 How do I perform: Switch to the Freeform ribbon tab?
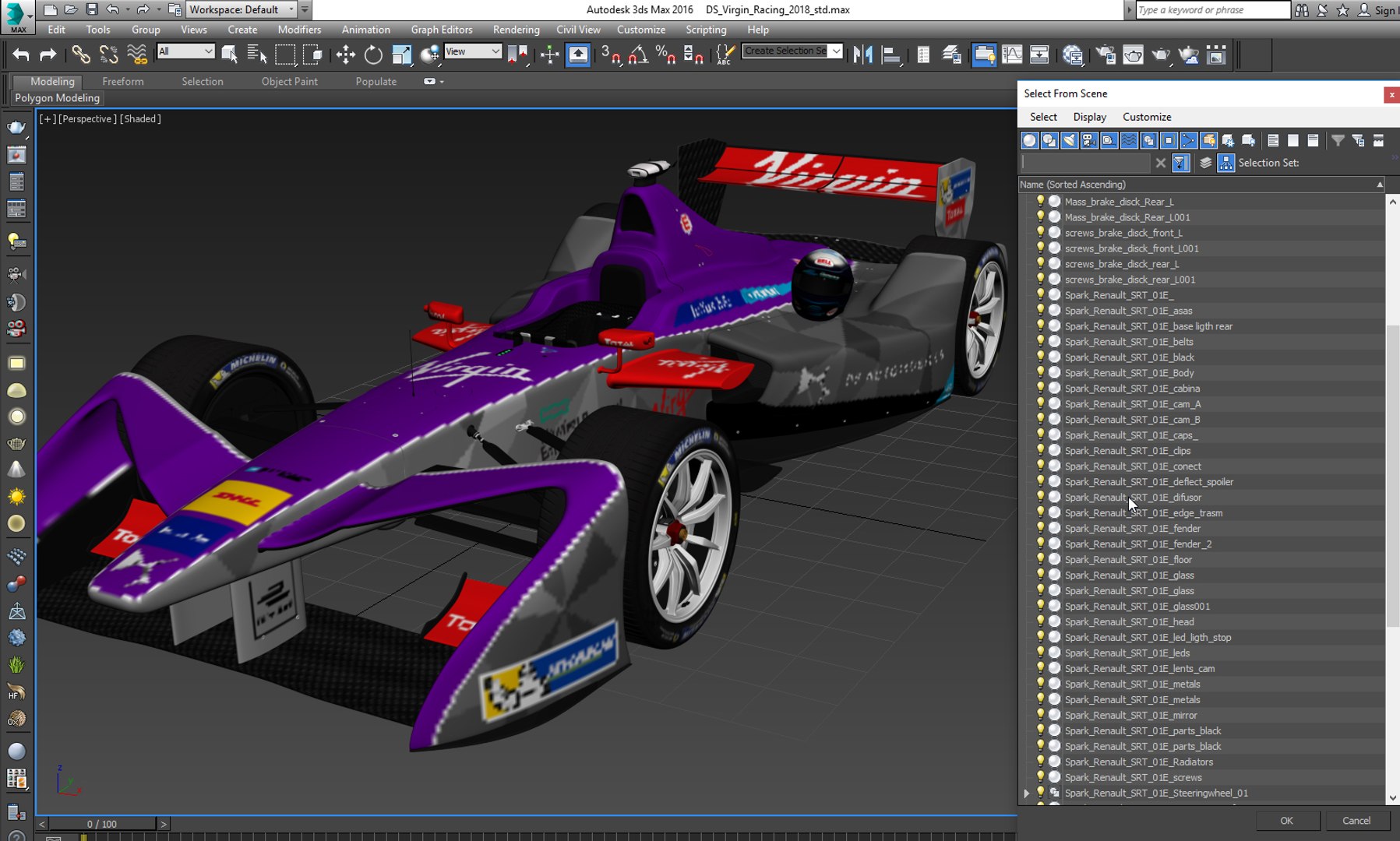122,81
